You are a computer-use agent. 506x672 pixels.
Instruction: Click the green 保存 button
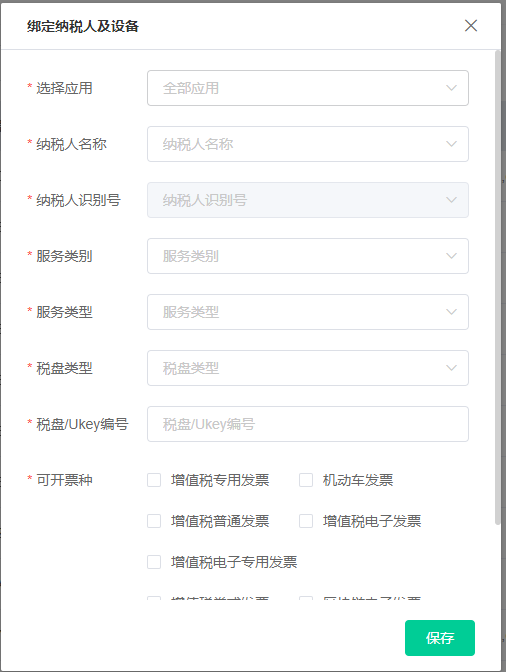coord(440,638)
